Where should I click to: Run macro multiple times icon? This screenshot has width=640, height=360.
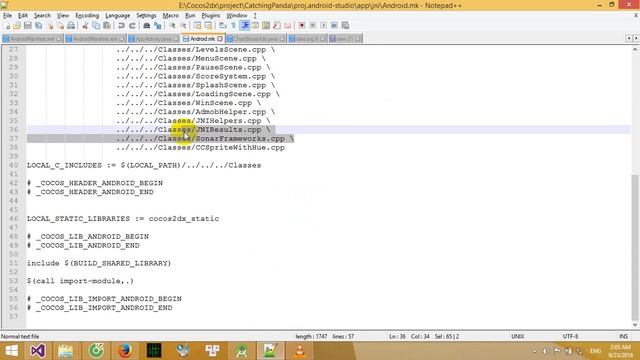pos(334,26)
